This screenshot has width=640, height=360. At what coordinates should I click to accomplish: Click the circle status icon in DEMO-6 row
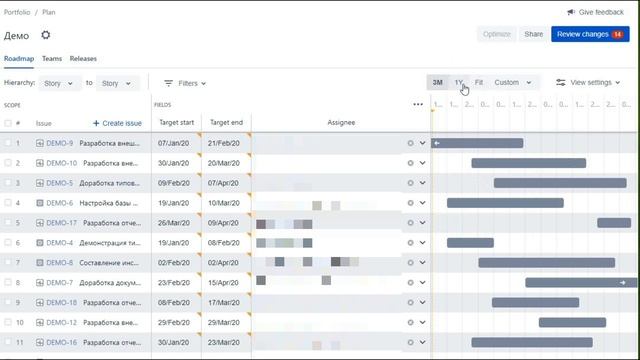pyautogui.click(x=411, y=203)
